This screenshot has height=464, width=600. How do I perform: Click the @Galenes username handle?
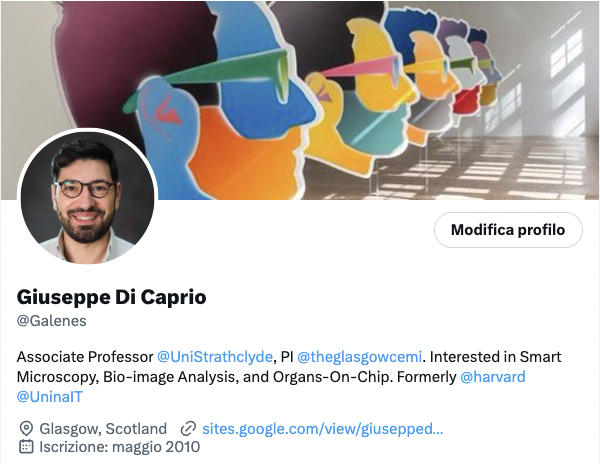(x=52, y=321)
